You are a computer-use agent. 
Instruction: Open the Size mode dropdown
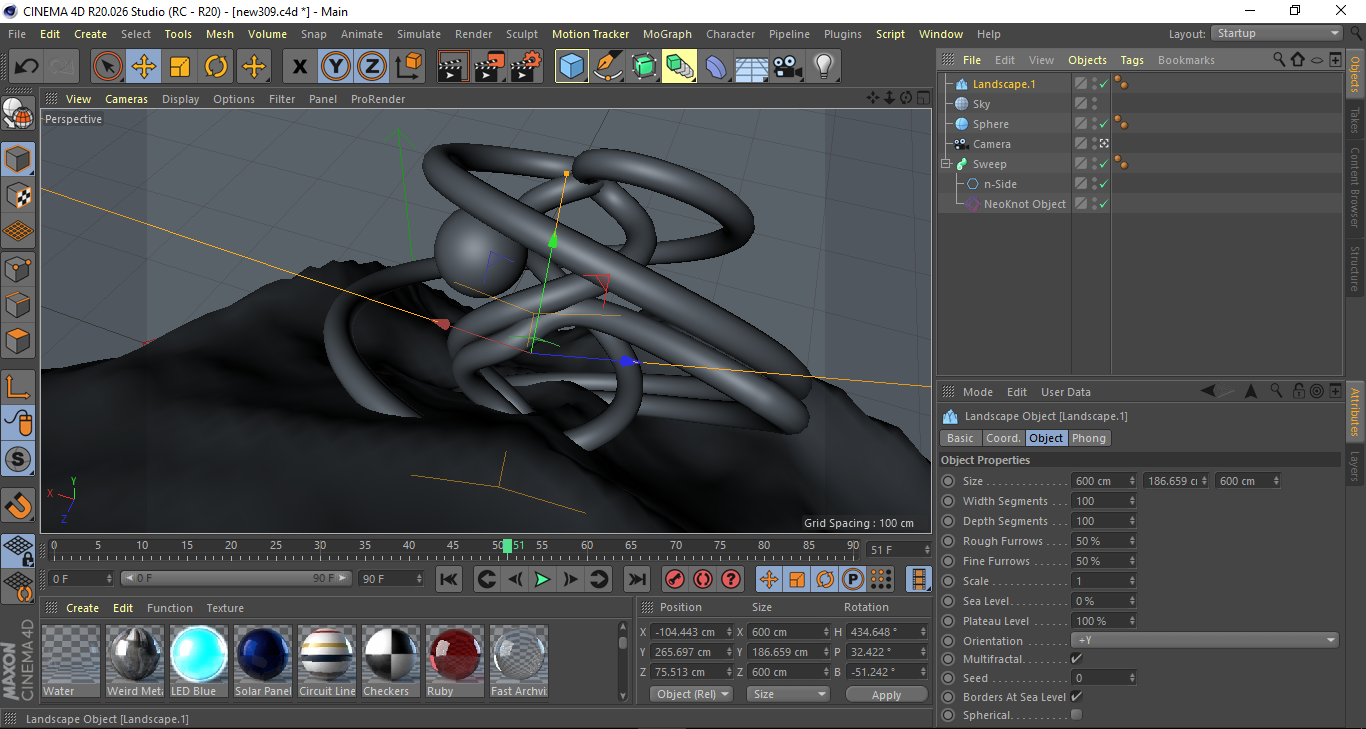coord(789,694)
